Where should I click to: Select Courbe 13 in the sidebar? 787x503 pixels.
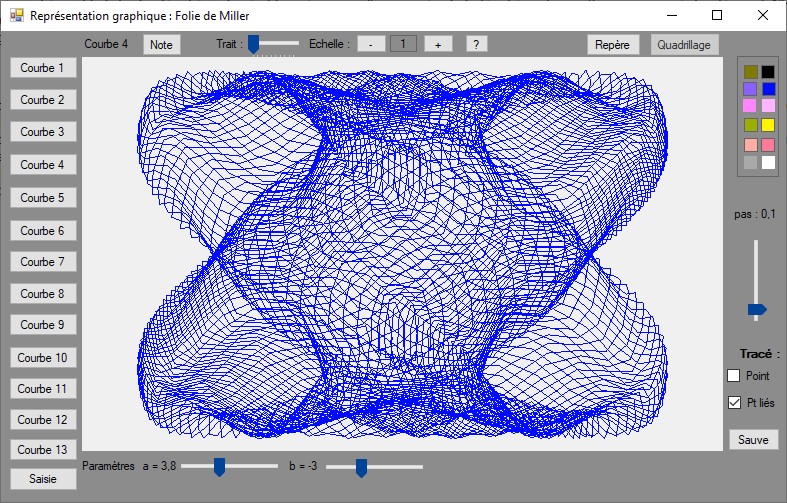click(42, 450)
